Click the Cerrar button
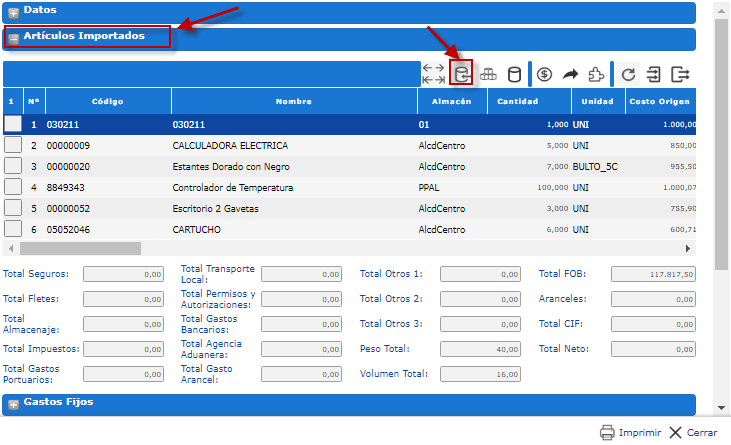Viewport: 731px width, 445px height. click(x=692, y=433)
